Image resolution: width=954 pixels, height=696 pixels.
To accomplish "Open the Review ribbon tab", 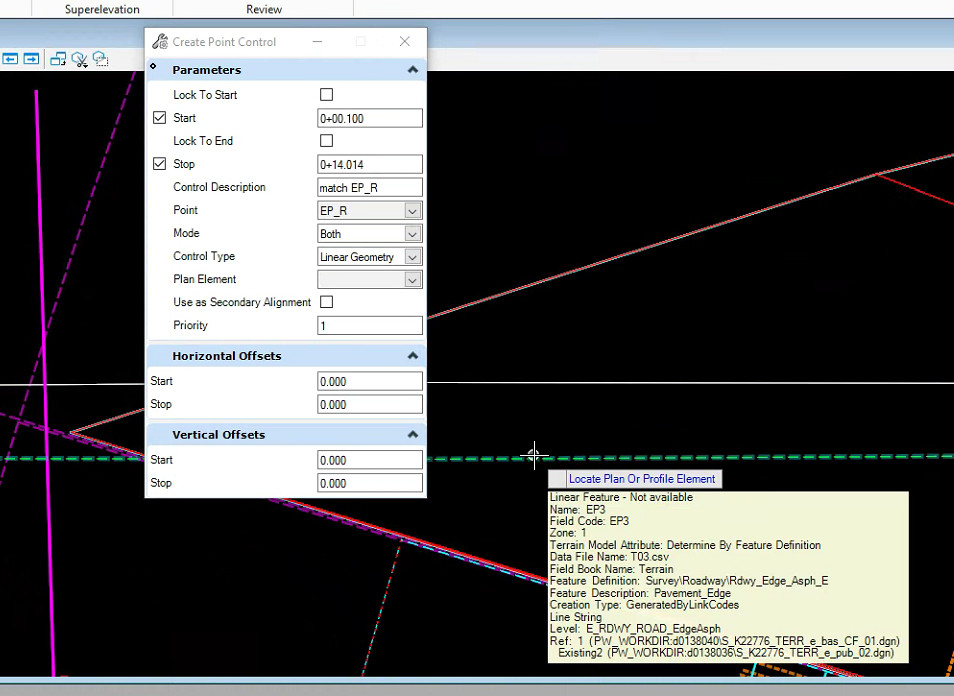I will [264, 9].
